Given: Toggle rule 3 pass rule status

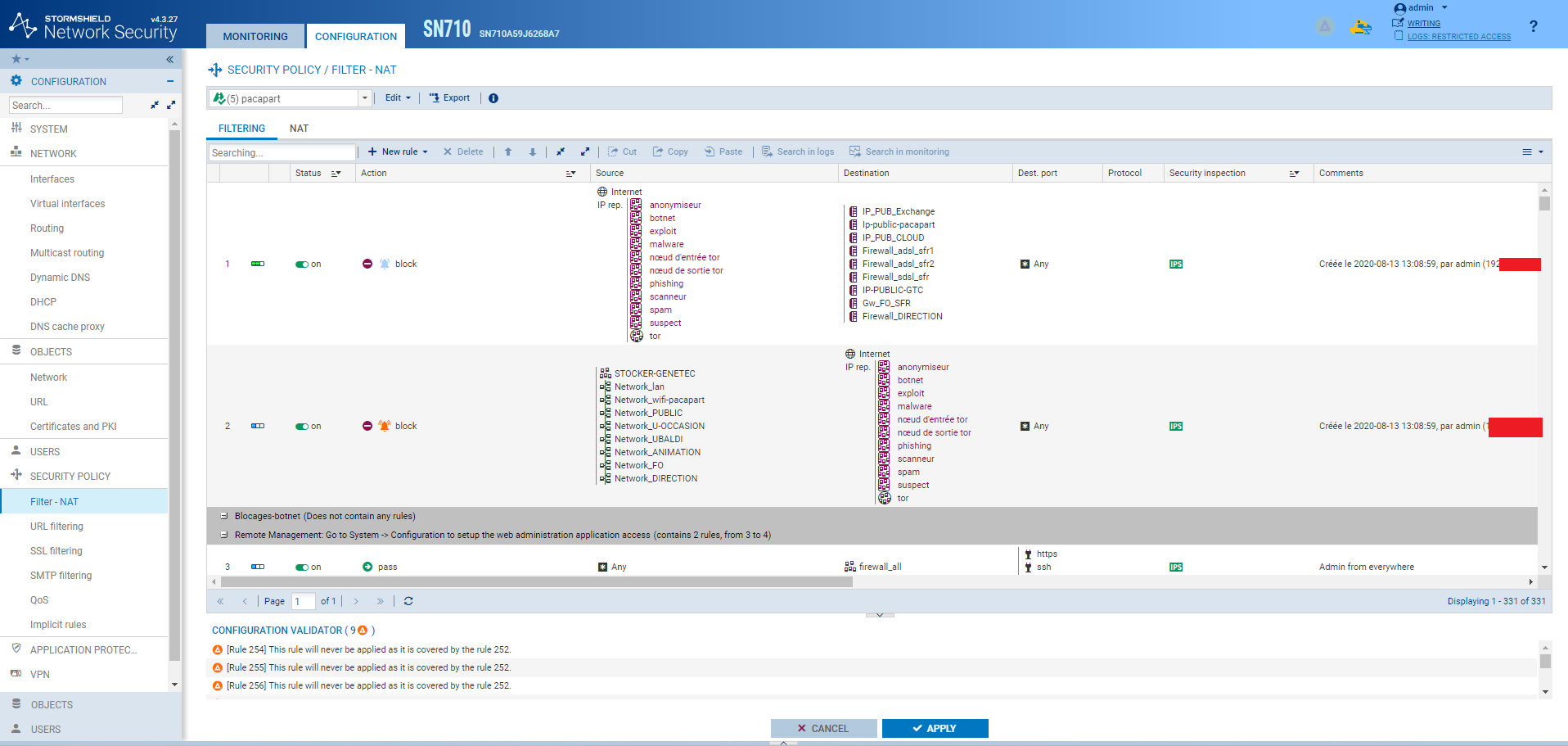Looking at the screenshot, I should [x=302, y=567].
